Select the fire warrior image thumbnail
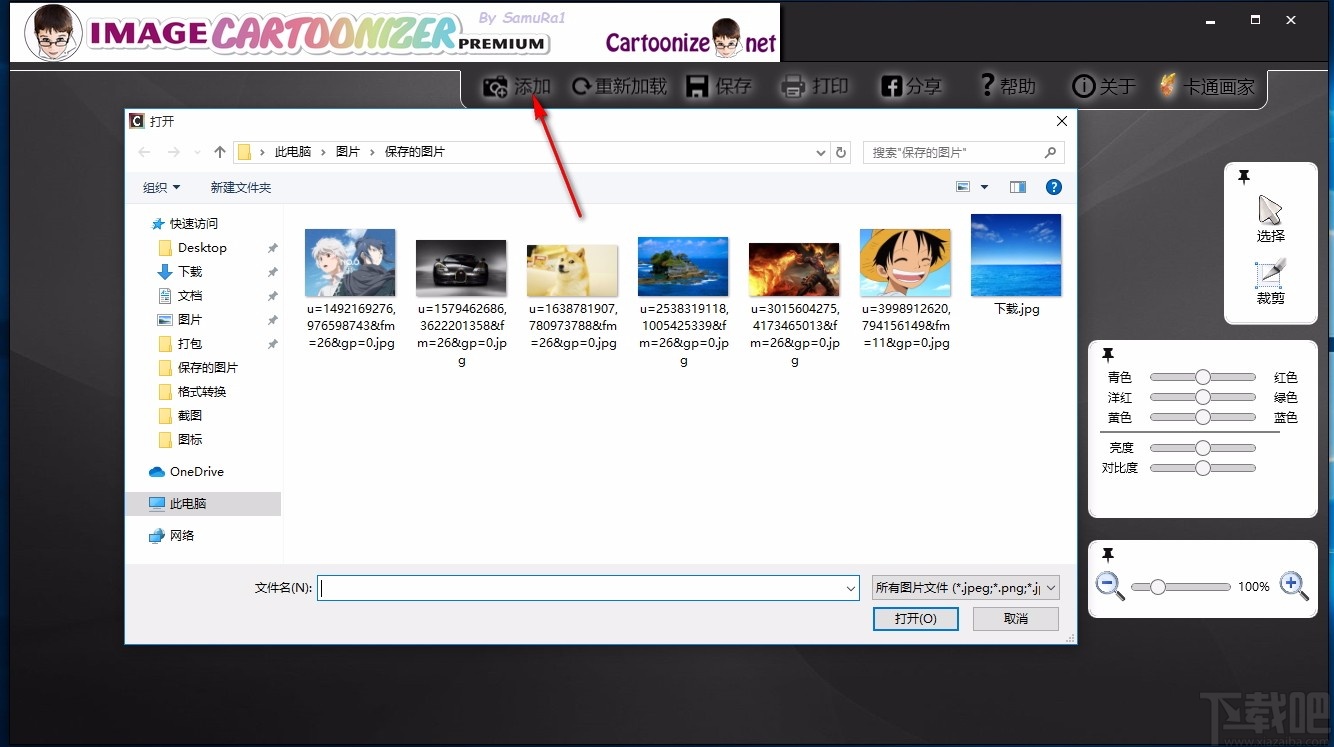Image resolution: width=1334 pixels, height=747 pixels. pyautogui.click(x=794, y=270)
